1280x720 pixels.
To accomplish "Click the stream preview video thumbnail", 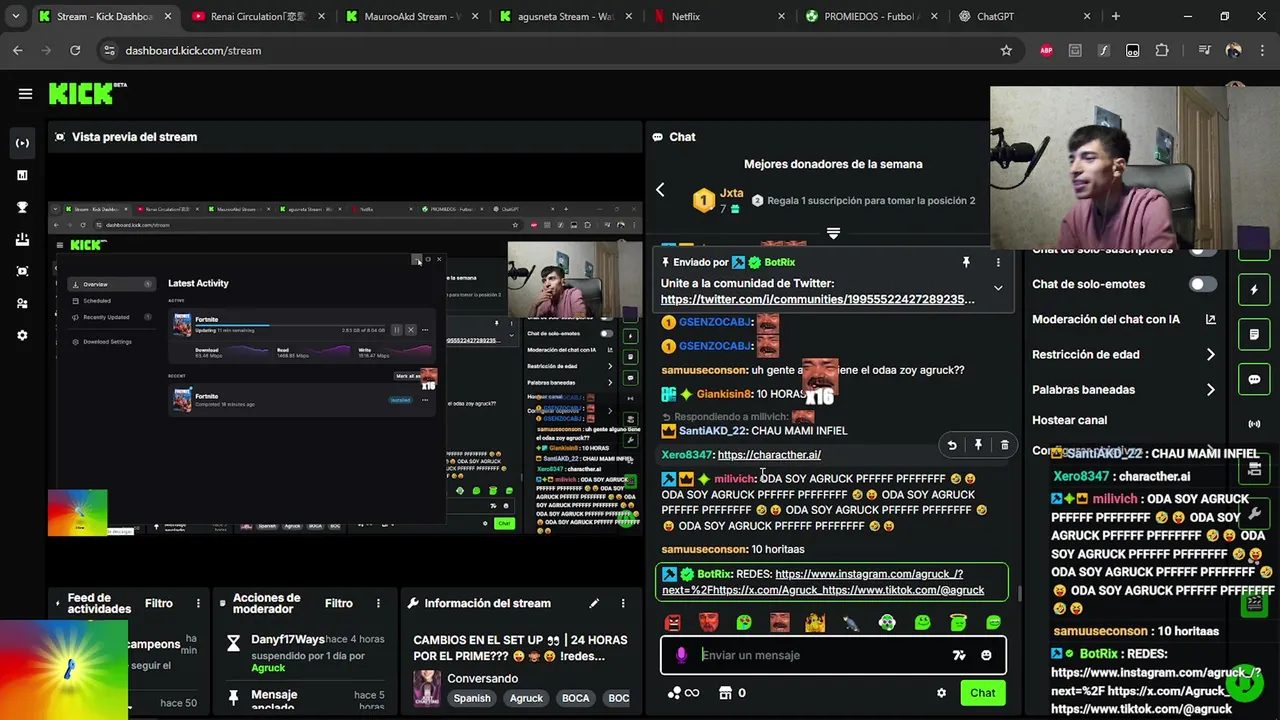I will [x=345, y=369].
